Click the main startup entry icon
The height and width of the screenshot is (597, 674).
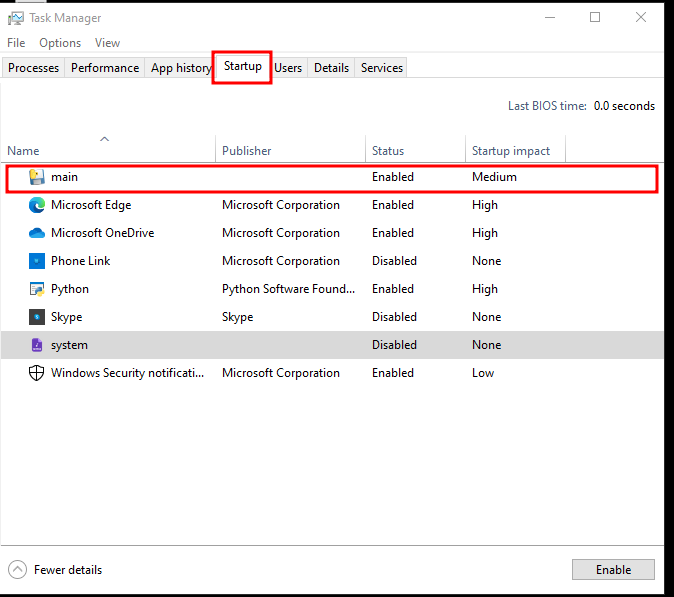tap(37, 177)
